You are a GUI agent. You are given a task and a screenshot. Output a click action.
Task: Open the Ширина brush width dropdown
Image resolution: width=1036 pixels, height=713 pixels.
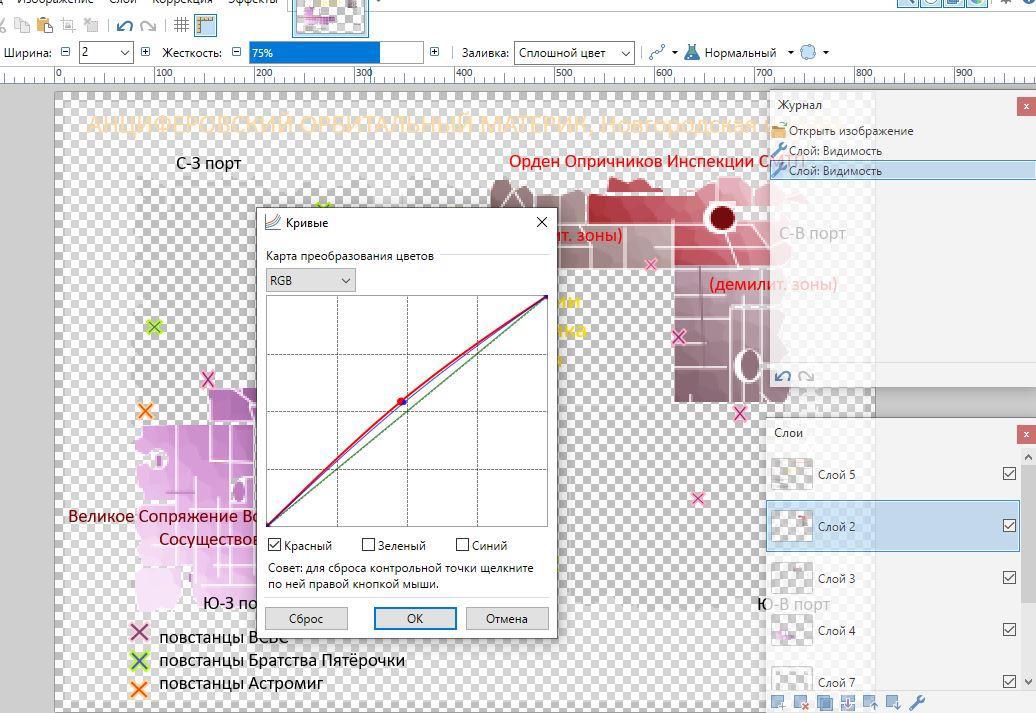coord(124,52)
